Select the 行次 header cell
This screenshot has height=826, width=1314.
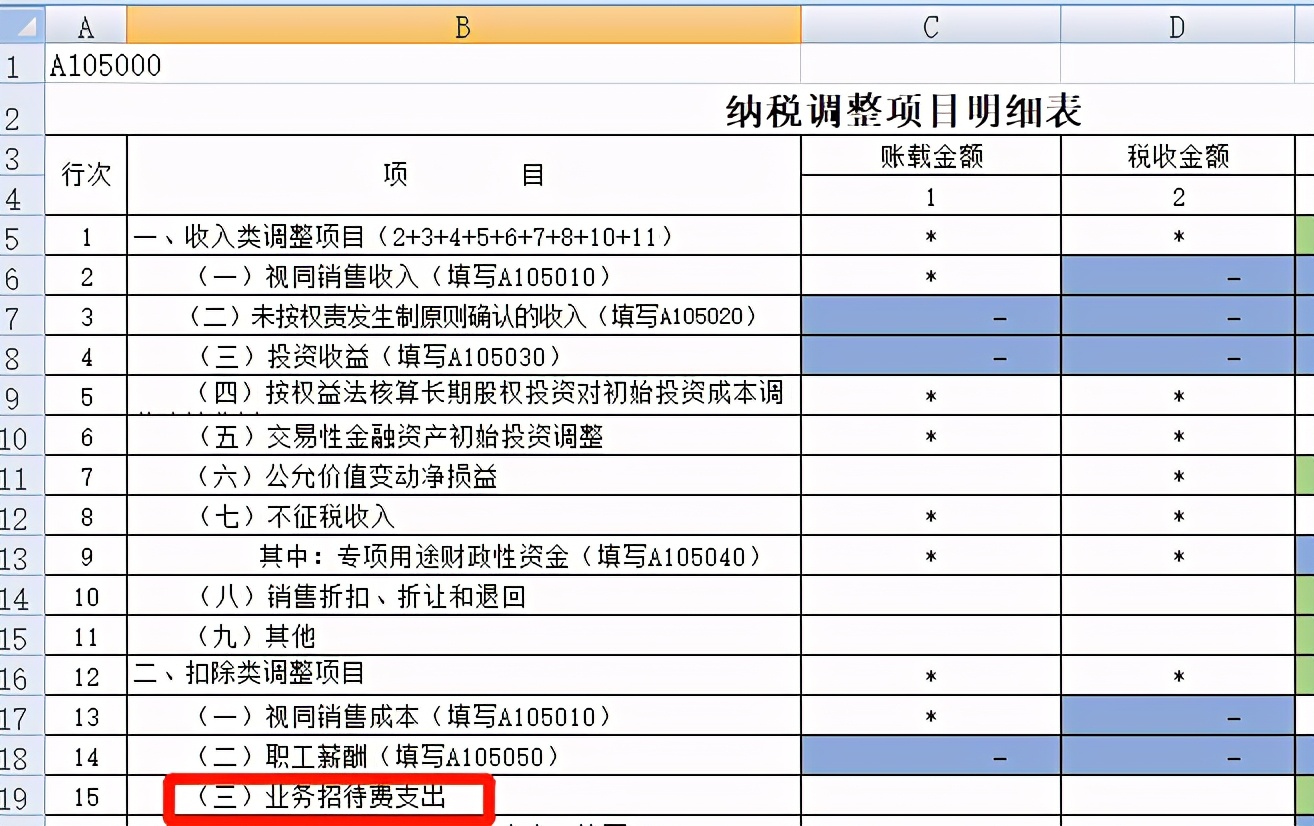86,174
